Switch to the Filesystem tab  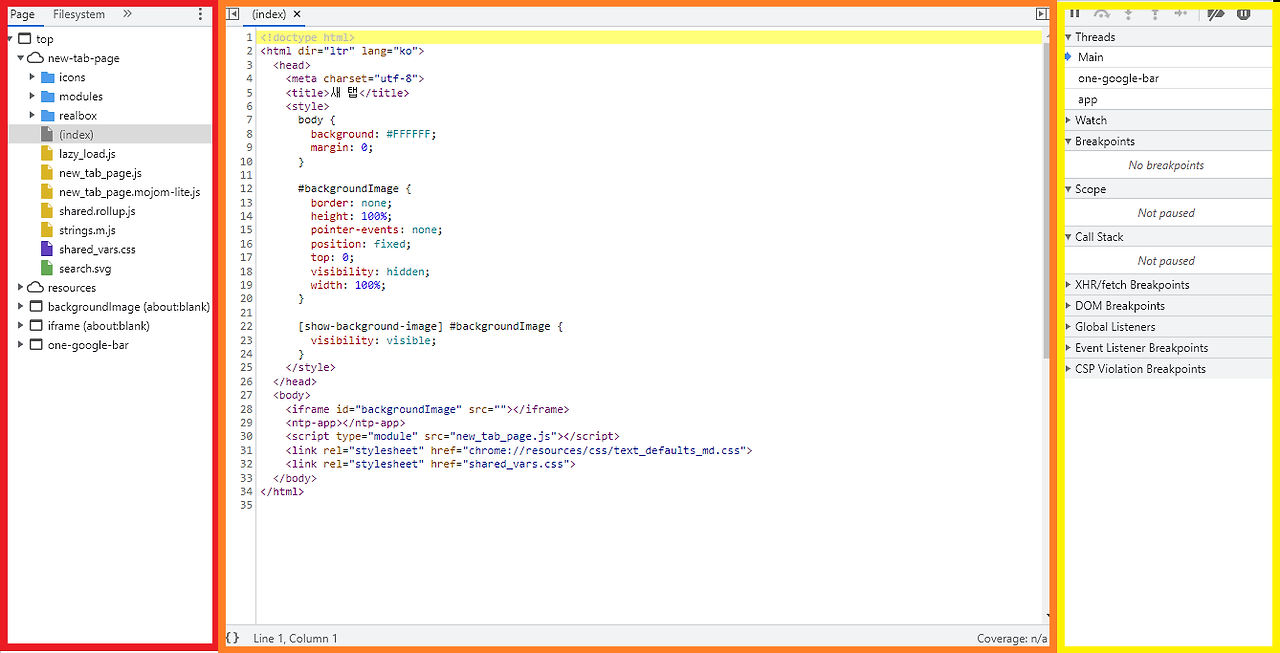coord(79,14)
